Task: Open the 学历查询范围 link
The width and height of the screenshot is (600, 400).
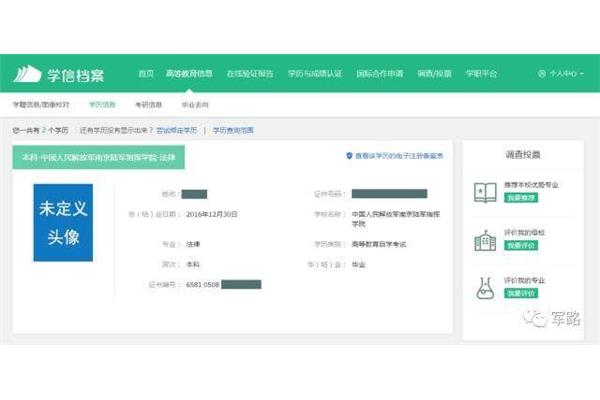Action: click(233, 130)
